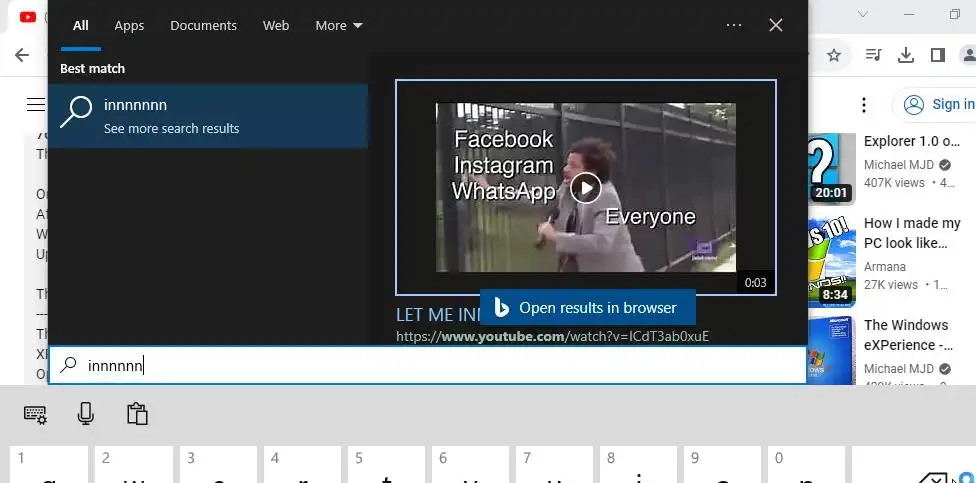Viewport: 976px width, 483px height.
Task: Open the Web search tab
Action: click(276, 26)
